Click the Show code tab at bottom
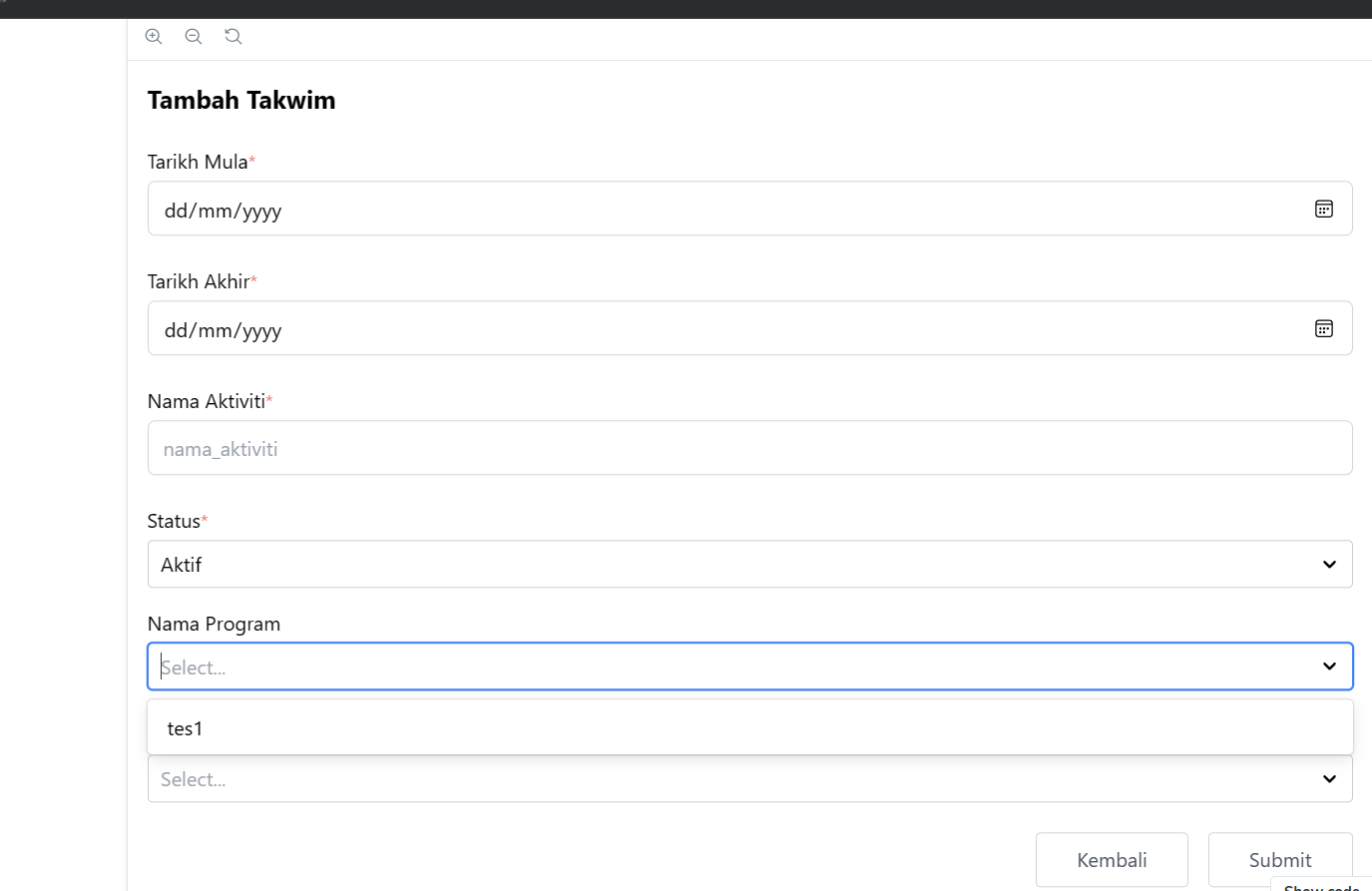 [x=1321, y=886]
